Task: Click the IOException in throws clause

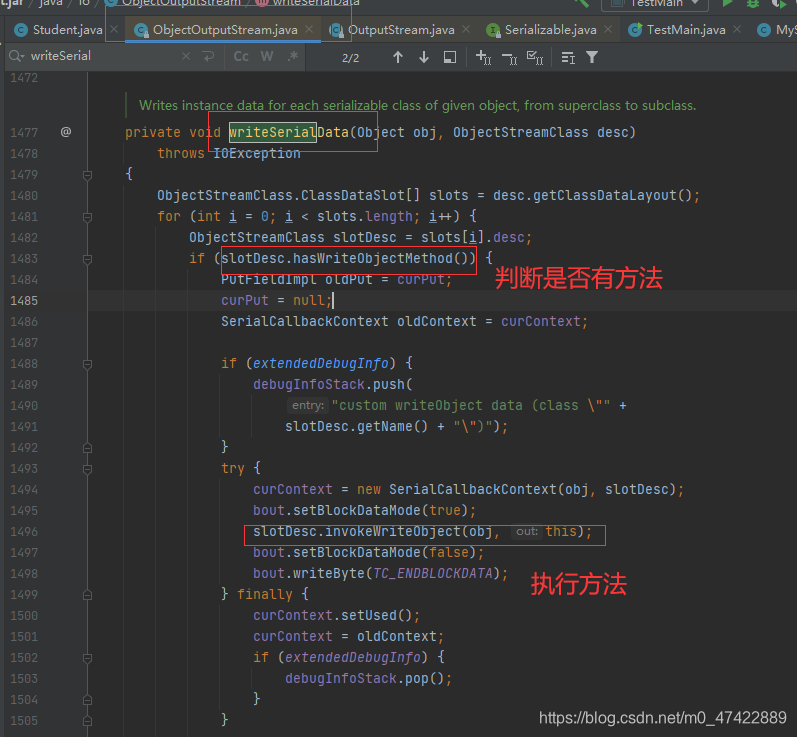Action: click(257, 153)
